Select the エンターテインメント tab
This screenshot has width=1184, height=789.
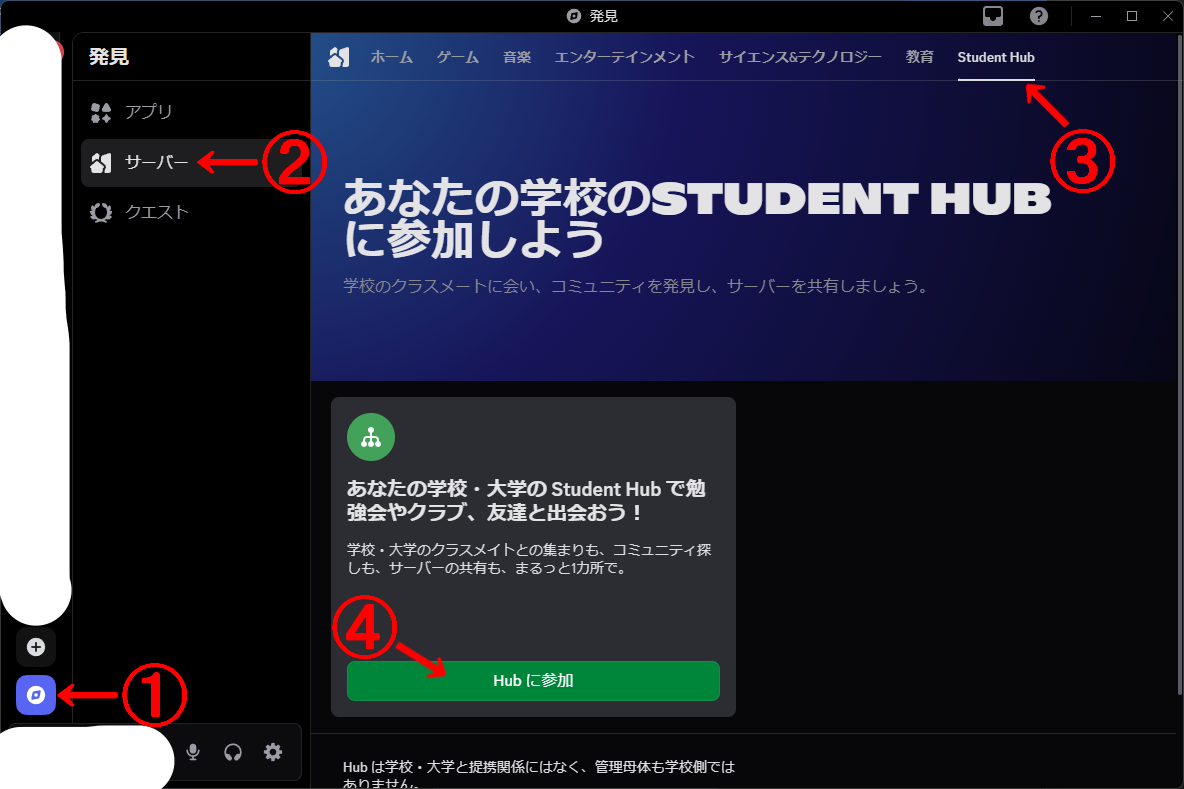click(x=625, y=57)
